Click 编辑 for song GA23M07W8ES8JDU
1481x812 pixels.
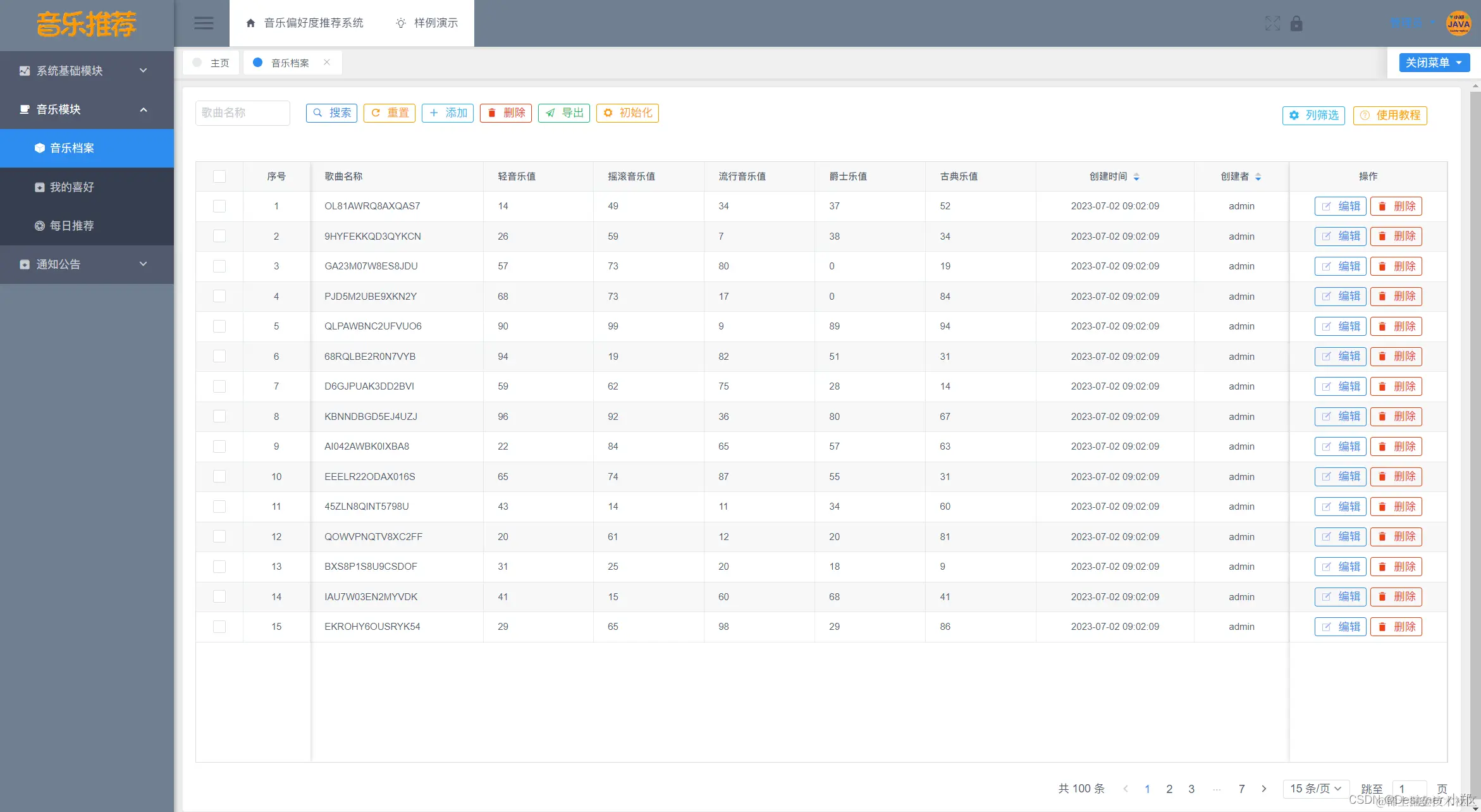click(1340, 266)
